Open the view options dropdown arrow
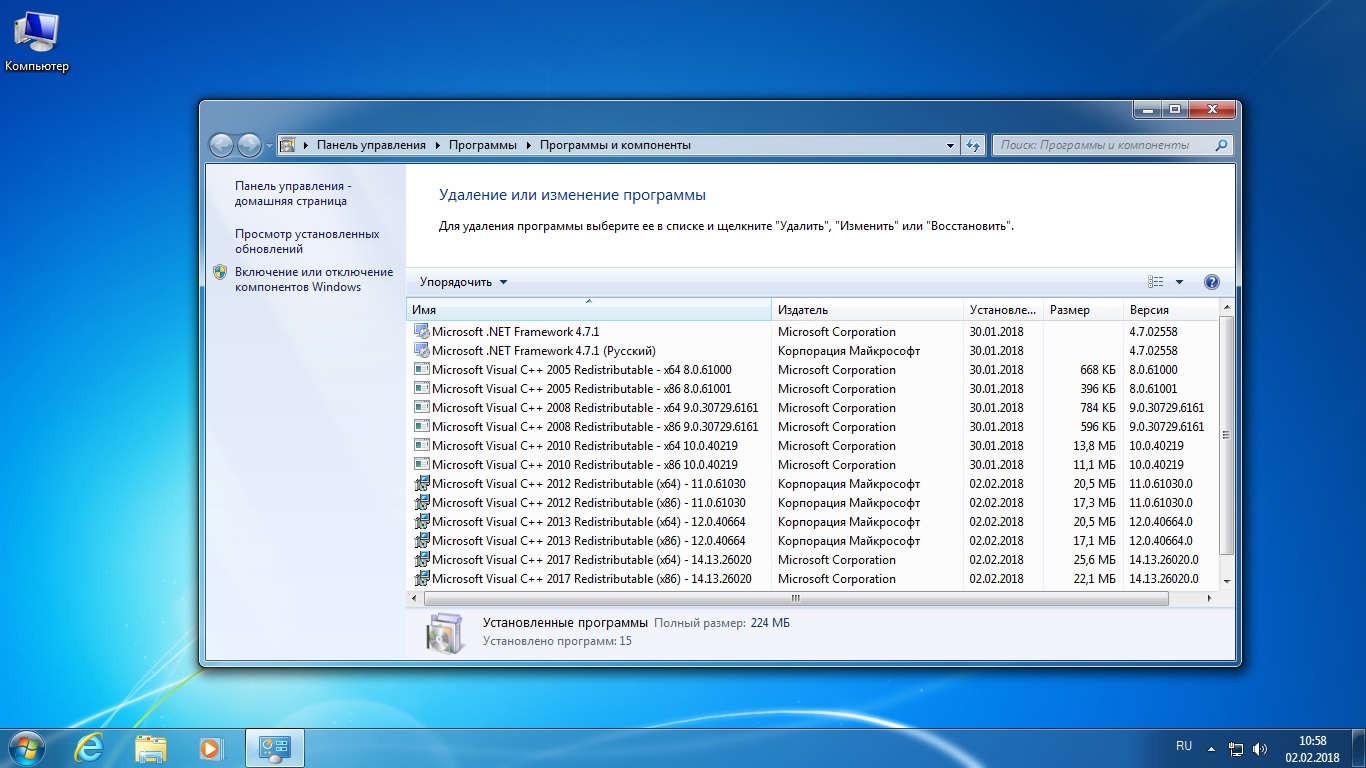1366x768 pixels. tap(1179, 282)
